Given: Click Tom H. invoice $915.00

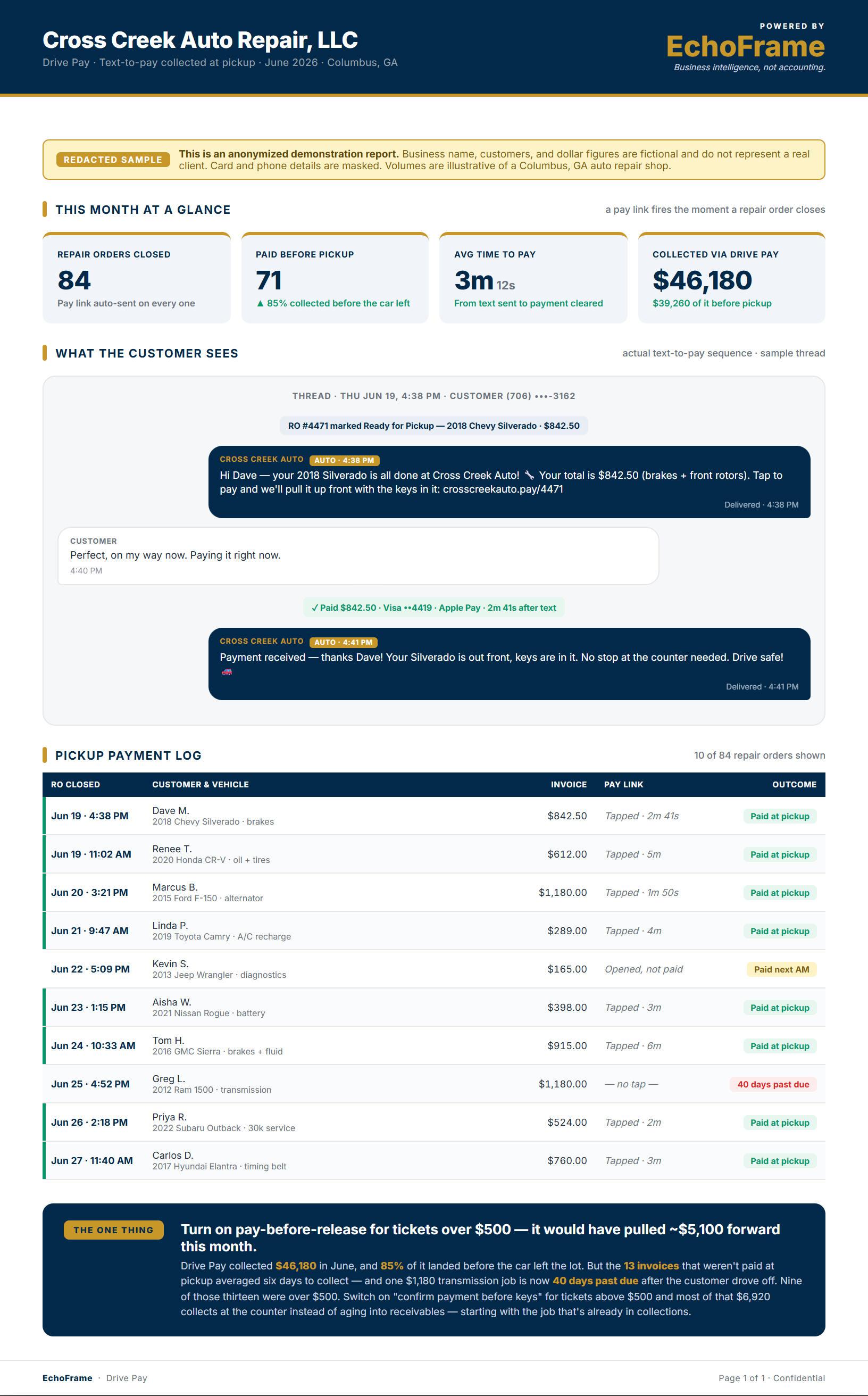Looking at the screenshot, I should [x=566, y=1046].
